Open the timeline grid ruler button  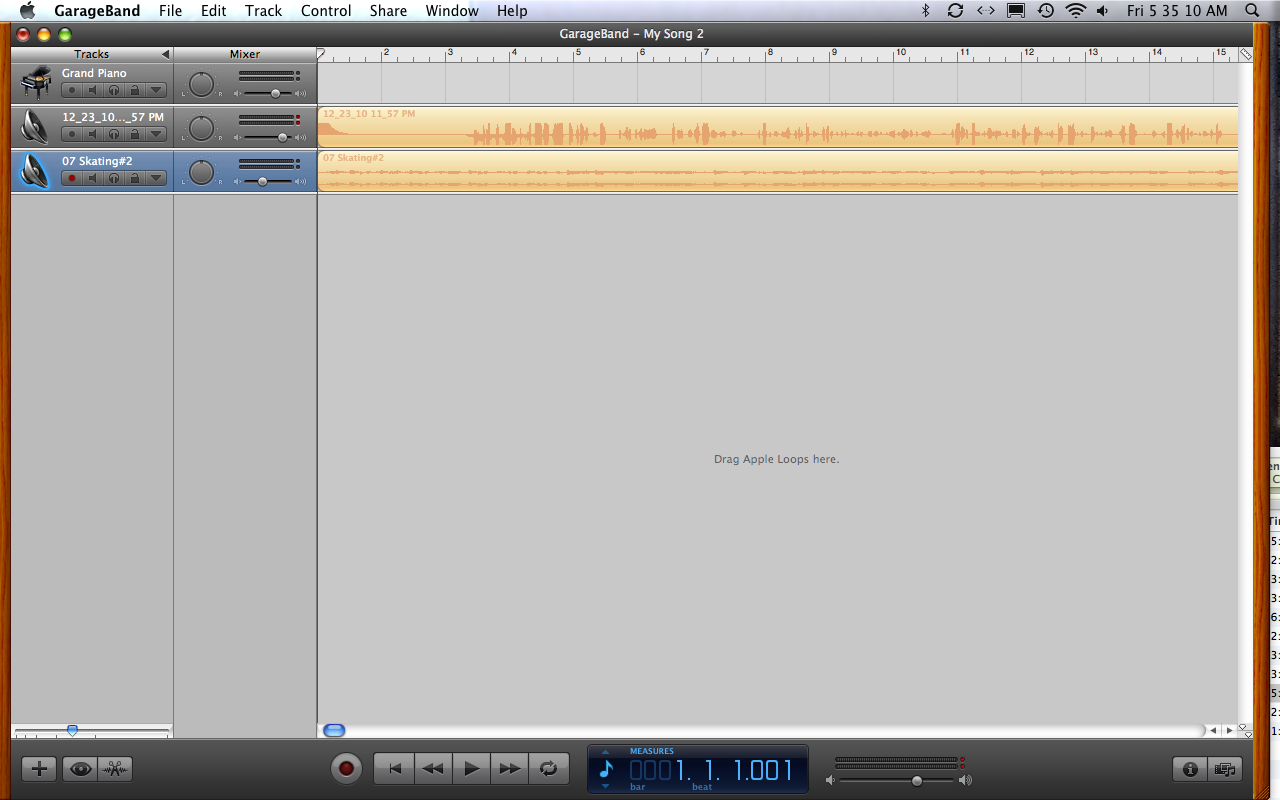tap(1246, 54)
